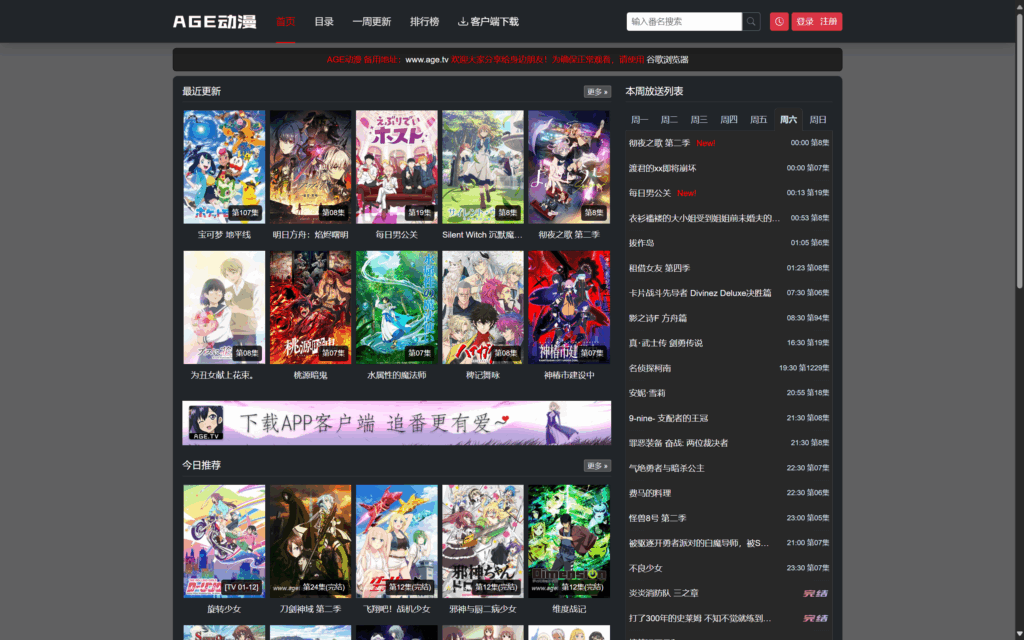The width and height of the screenshot is (1024, 640).
Task: Go to the 首页 nav tab
Action: click(285, 22)
